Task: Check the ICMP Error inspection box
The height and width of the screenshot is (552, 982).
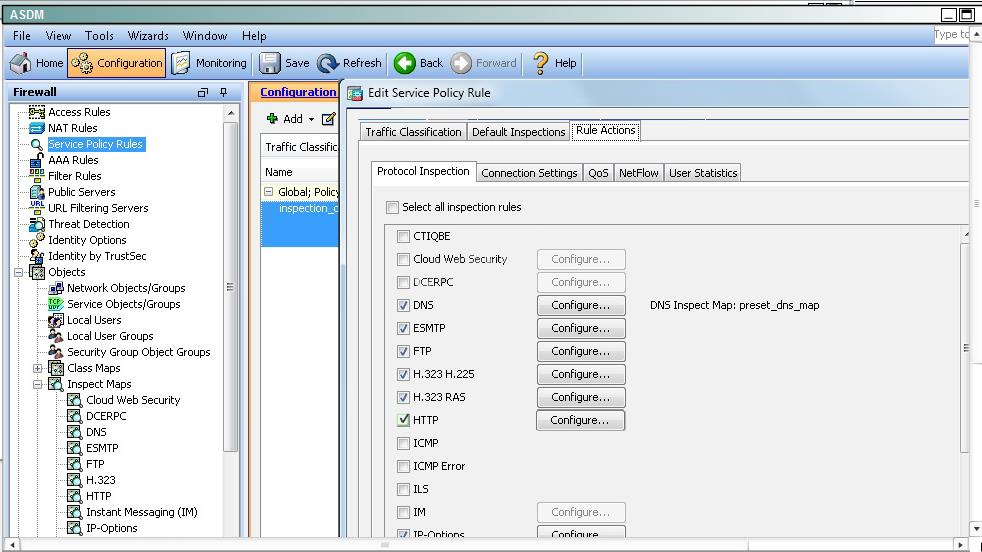Action: click(403, 467)
